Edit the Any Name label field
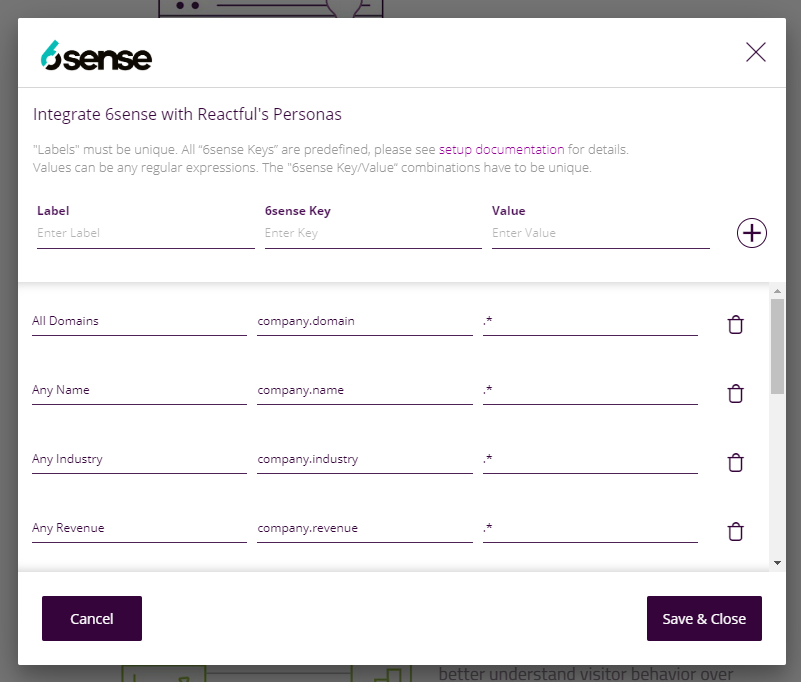Viewport: 801px width, 682px height. click(139, 390)
